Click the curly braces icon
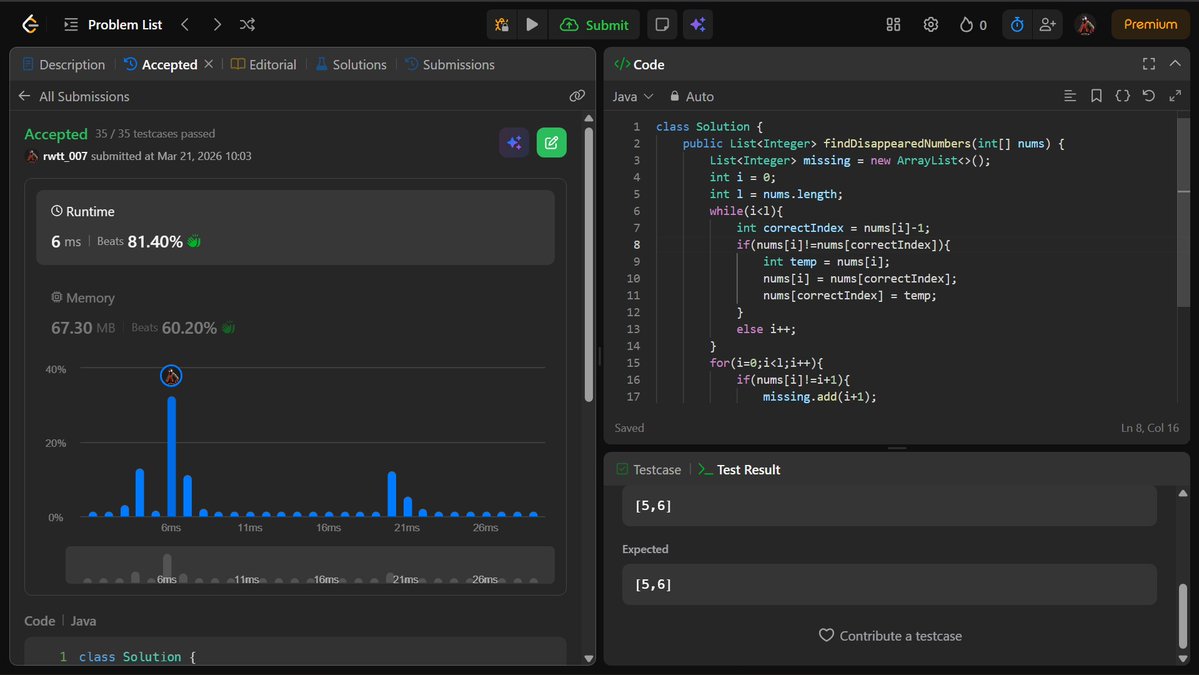Viewport: 1199px width, 675px height. coord(1123,96)
